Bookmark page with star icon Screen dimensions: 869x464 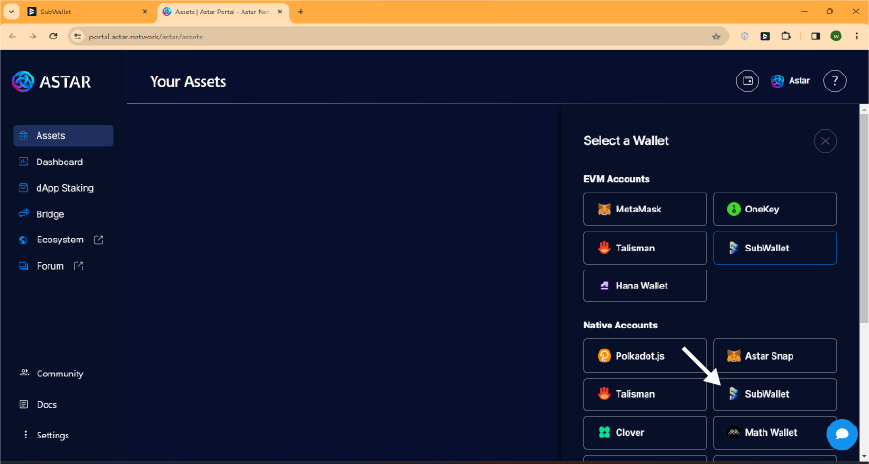(716, 36)
